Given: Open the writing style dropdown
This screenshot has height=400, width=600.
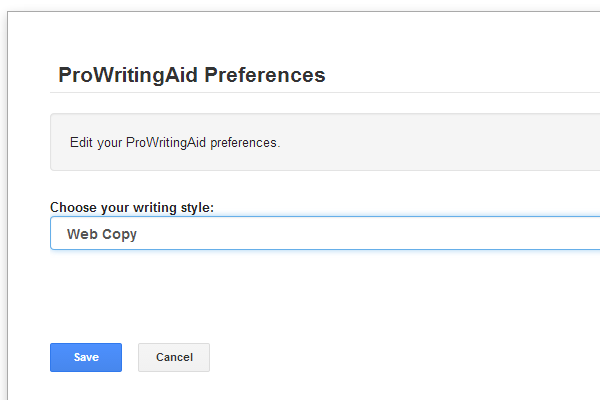Looking at the screenshot, I should 325,233.
